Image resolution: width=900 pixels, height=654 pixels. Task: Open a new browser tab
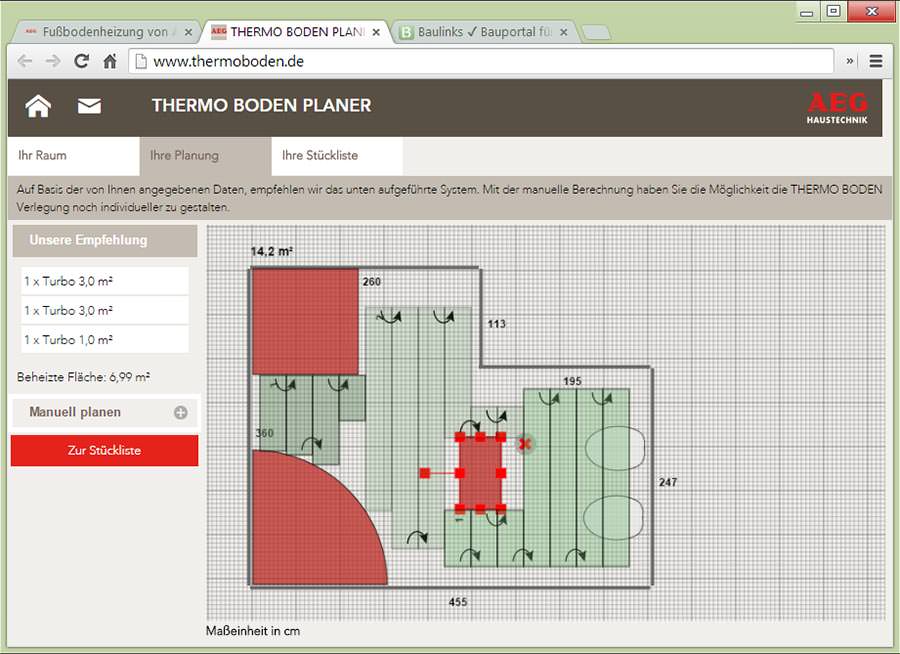[x=596, y=32]
